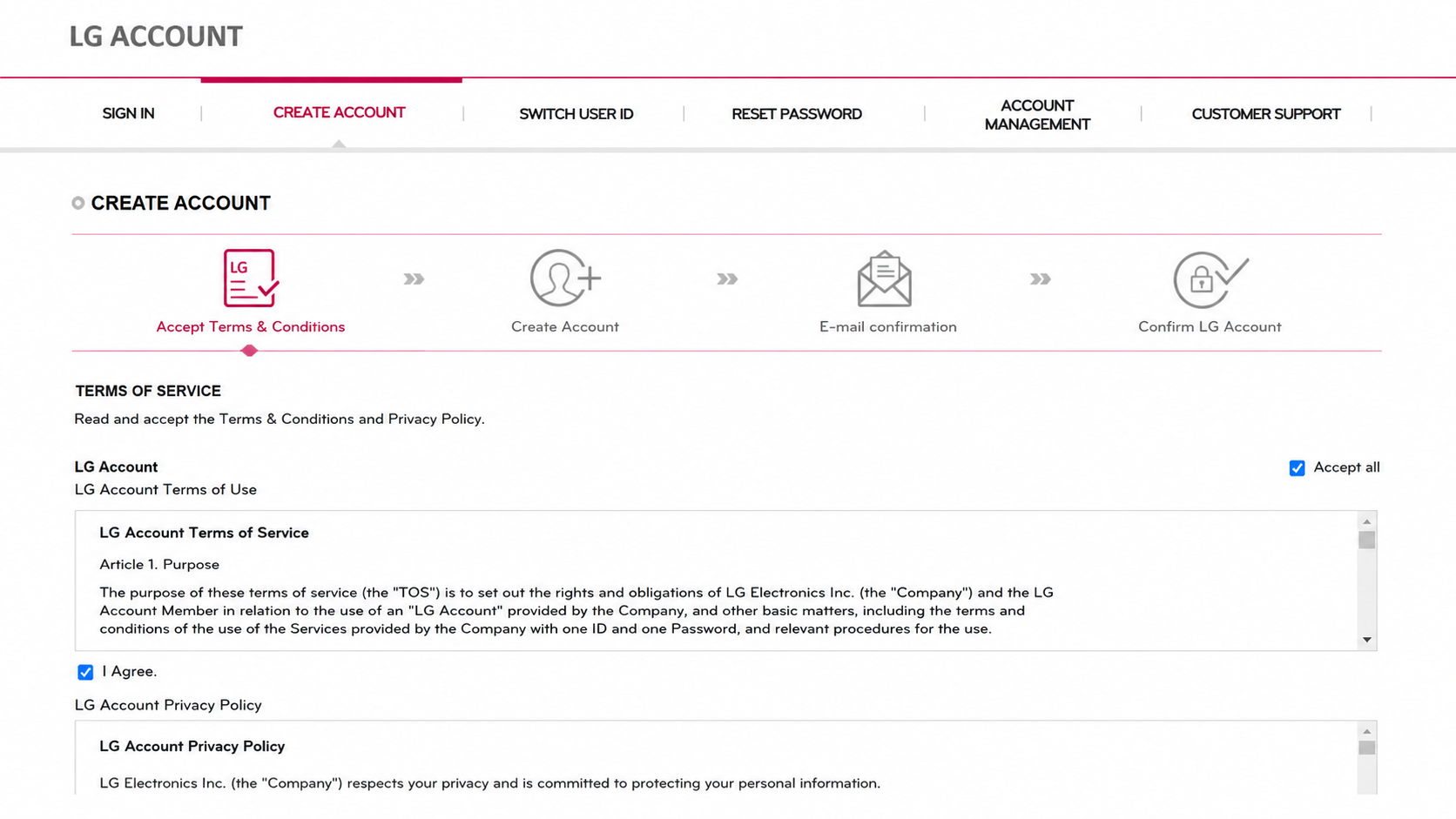The width and height of the screenshot is (1456, 819).
Task: Toggle the Accept all checkbox
Action: click(1298, 468)
